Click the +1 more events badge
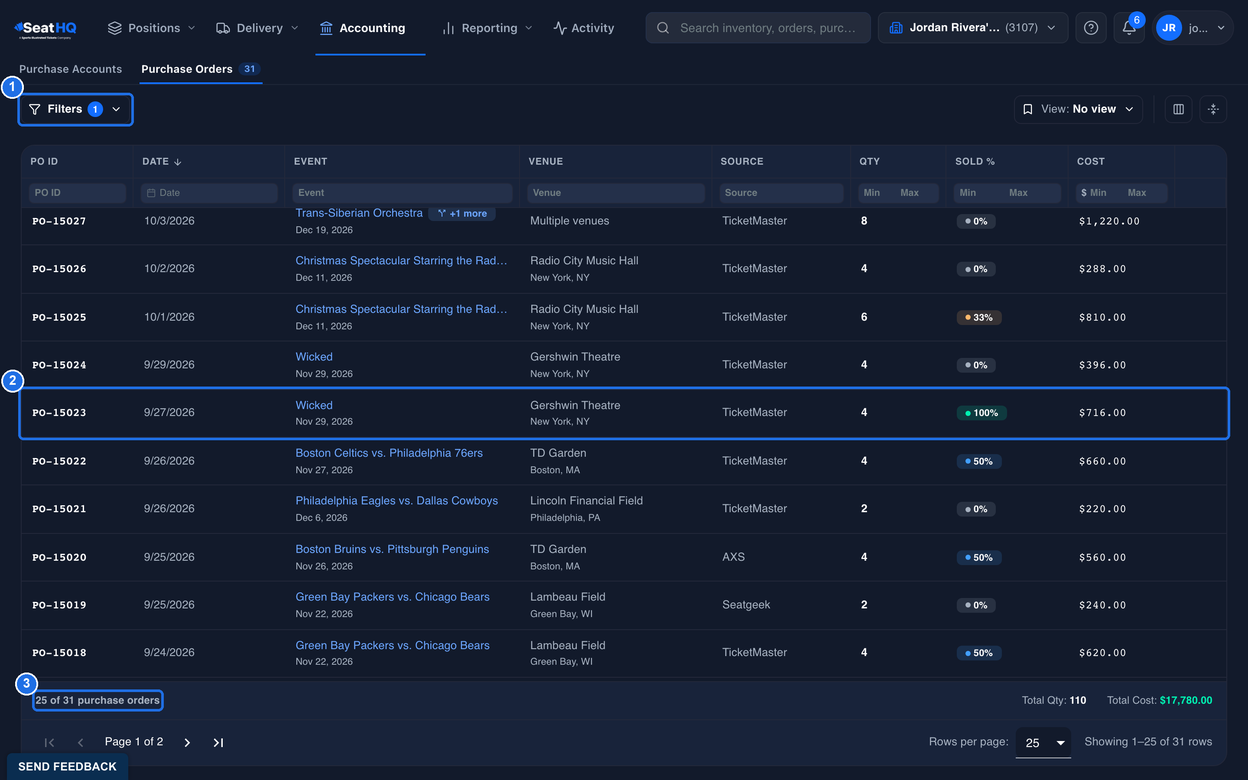The height and width of the screenshot is (780, 1248). [x=462, y=213]
